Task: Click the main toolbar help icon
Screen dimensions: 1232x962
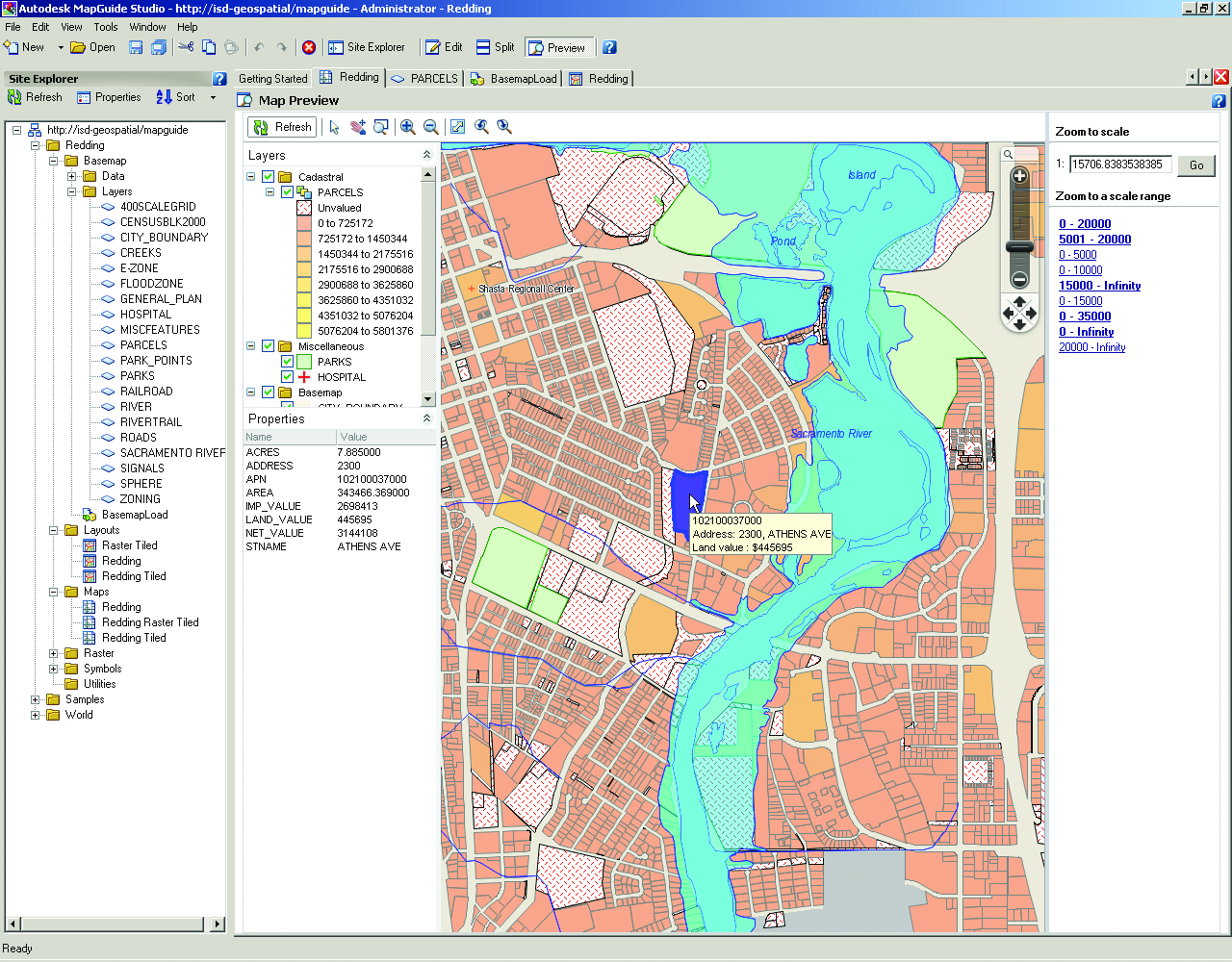Action: [x=609, y=47]
